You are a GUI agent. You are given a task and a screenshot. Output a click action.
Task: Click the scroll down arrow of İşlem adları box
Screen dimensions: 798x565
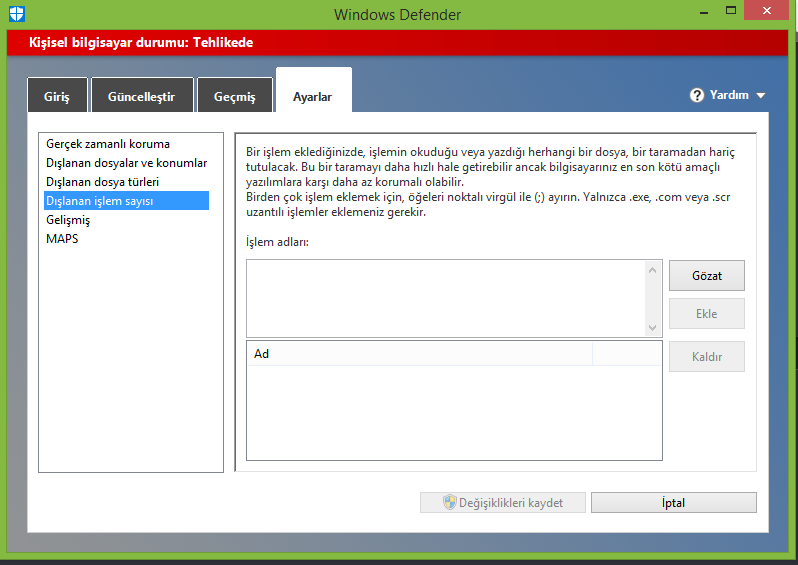[652, 328]
